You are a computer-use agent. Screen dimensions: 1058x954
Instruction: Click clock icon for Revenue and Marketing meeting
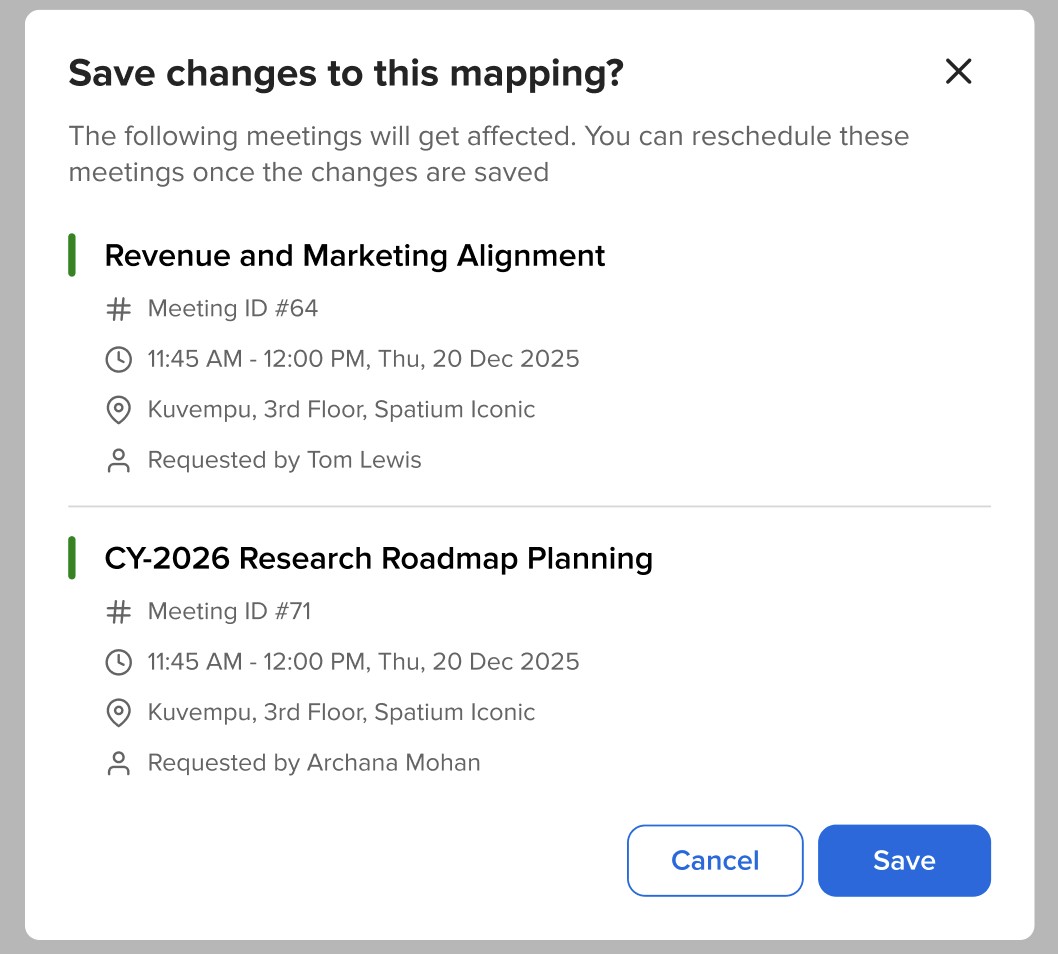(119, 359)
